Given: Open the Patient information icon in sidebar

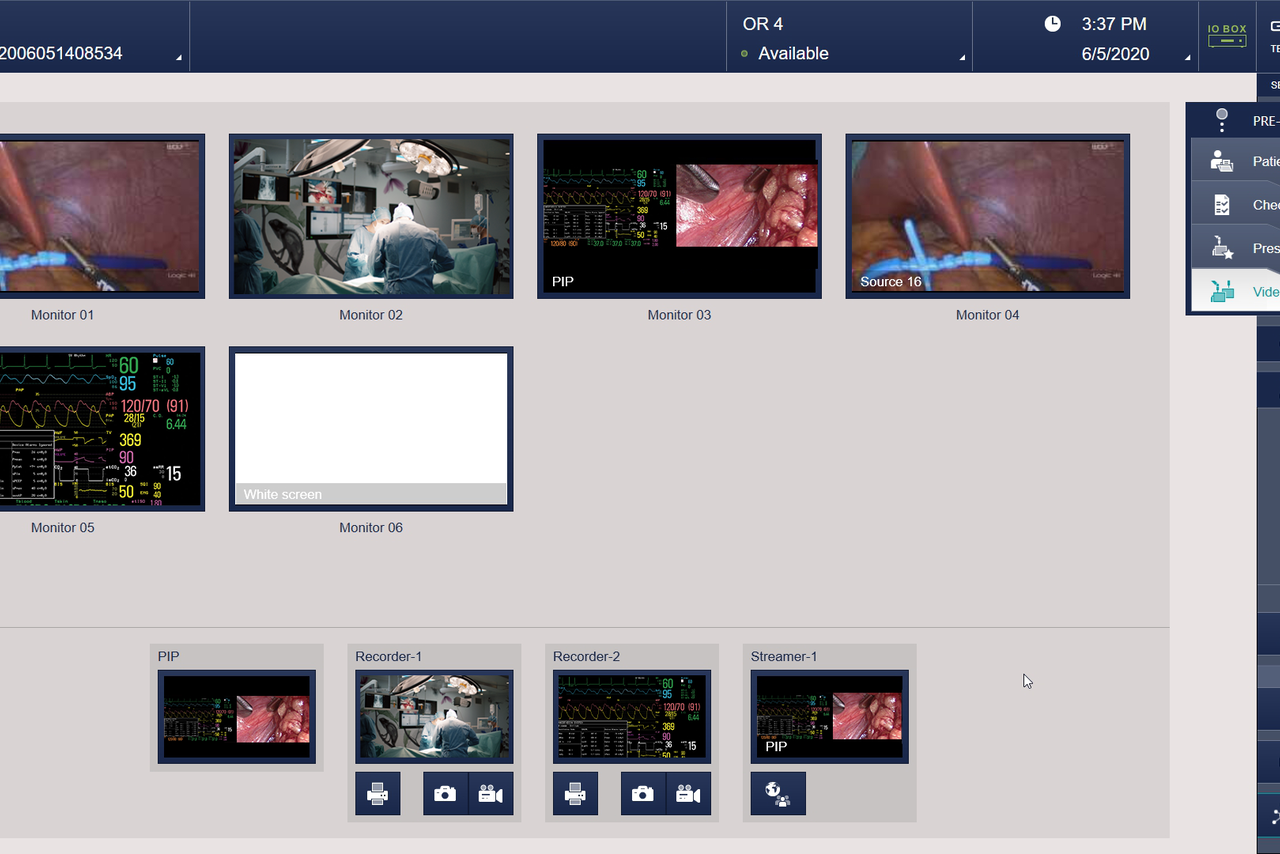Looking at the screenshot, I should (x=1222, y=160).
